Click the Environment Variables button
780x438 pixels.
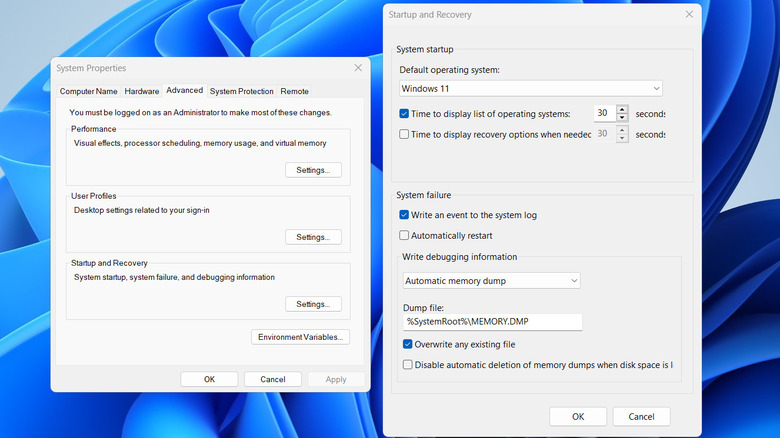(x=300, y=337)
